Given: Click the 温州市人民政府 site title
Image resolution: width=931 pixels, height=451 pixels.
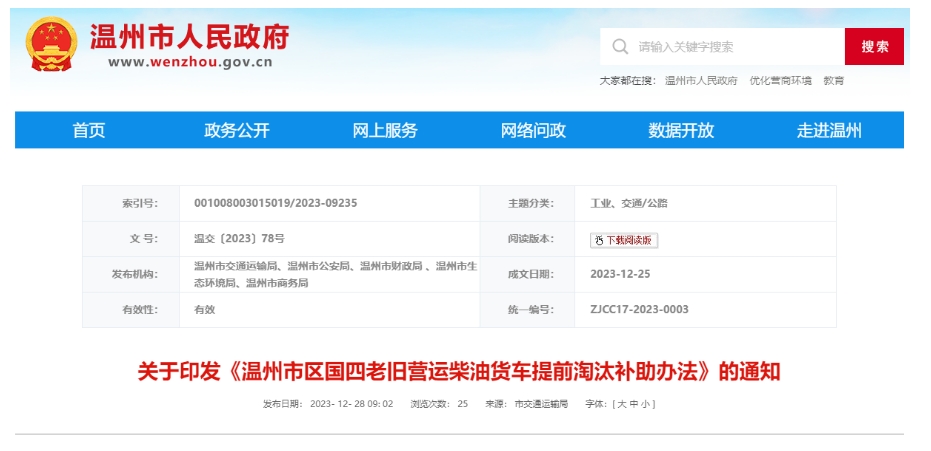Looking at the screenshot, I should point(190,36).
